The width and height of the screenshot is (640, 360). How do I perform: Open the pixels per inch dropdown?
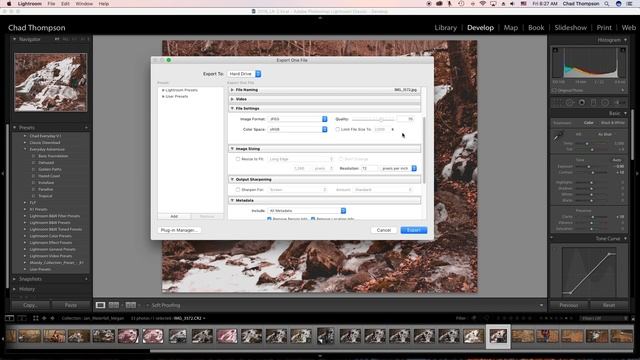(398, 168)
